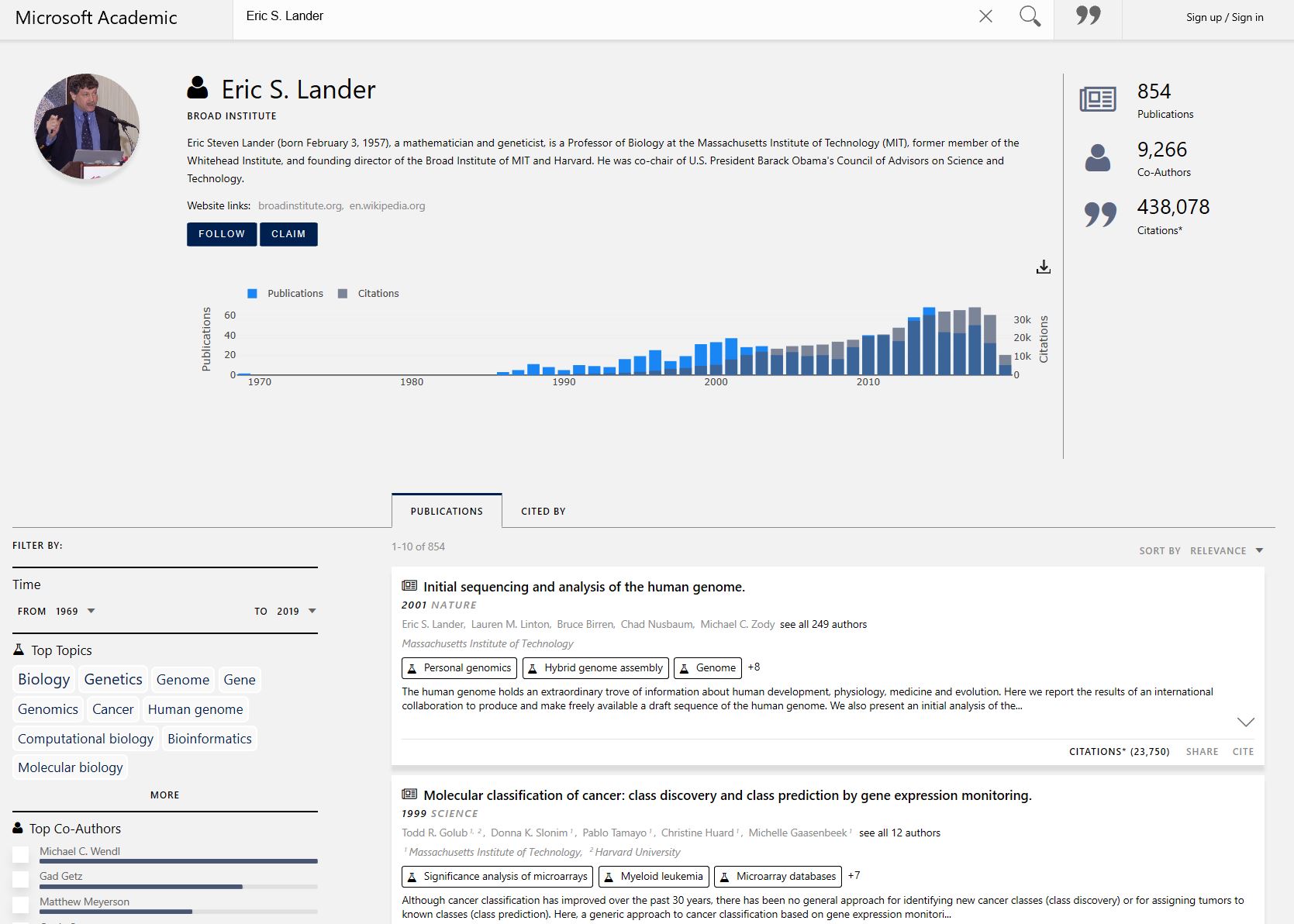Click the search magnifier icon
The image size is (1294, 924).
tap(1030, 16)
